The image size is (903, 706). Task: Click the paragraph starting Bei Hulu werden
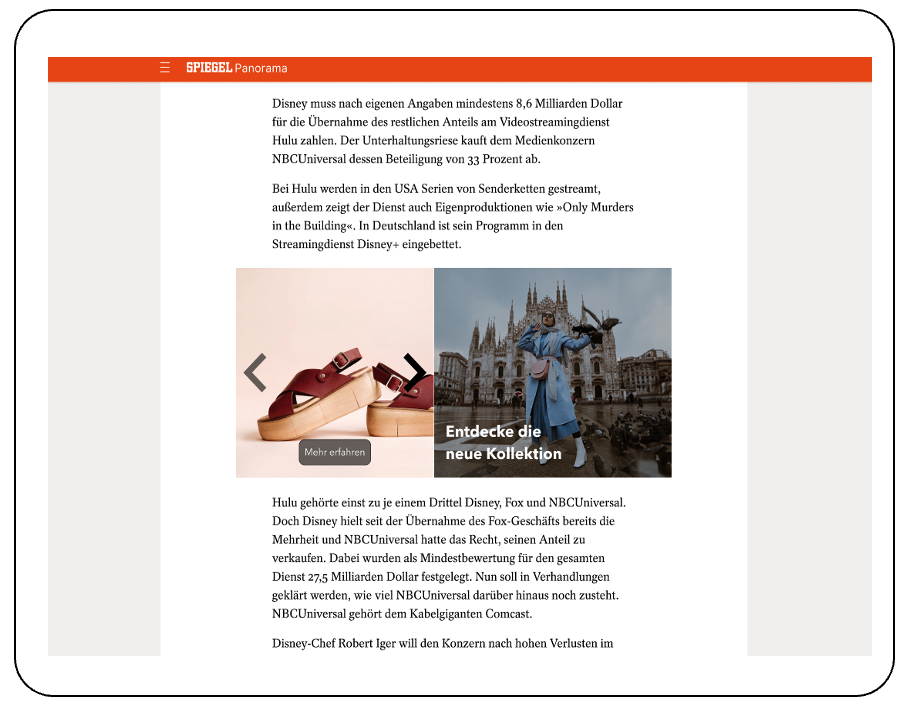(x=452, y=216)
